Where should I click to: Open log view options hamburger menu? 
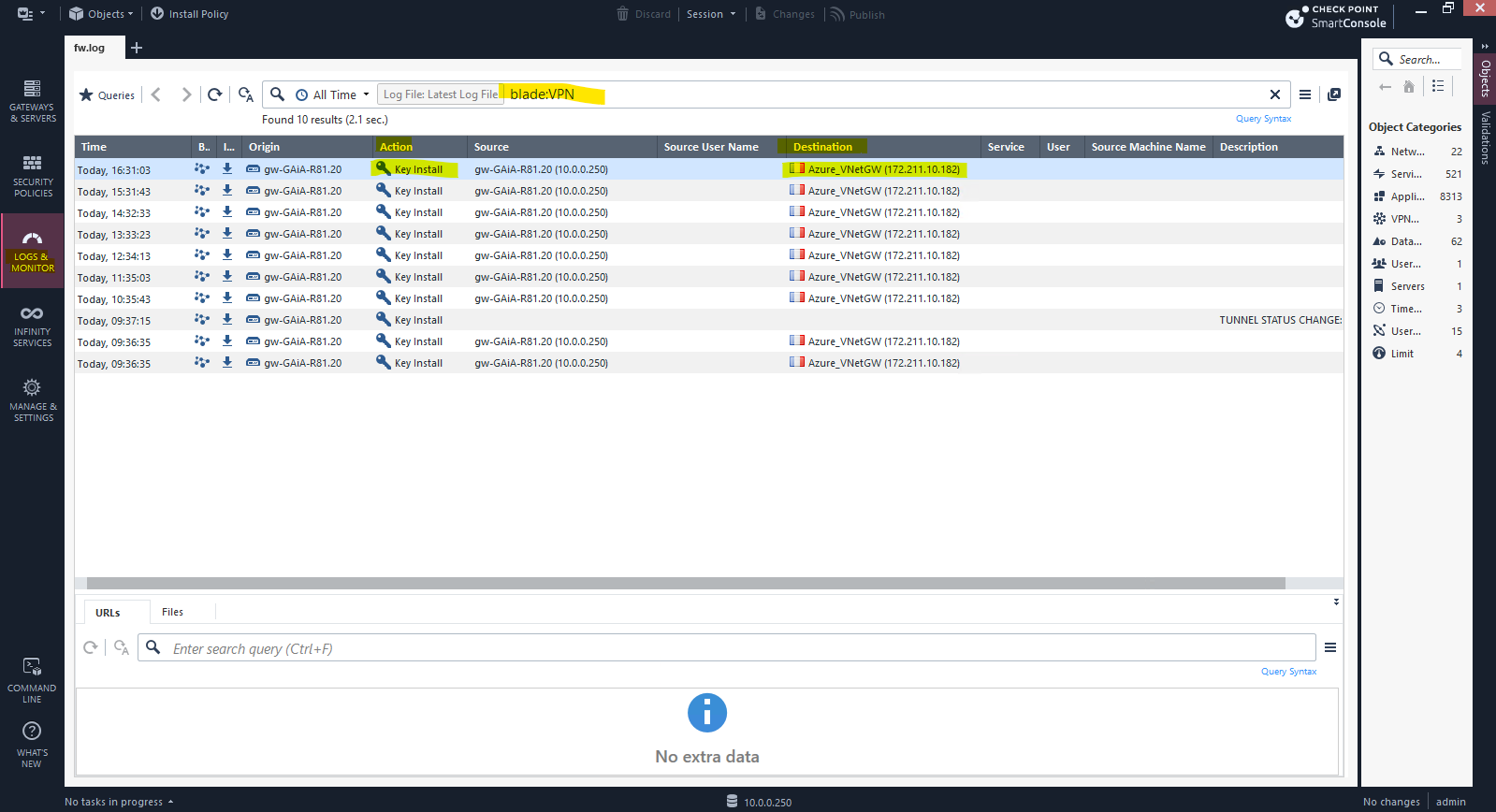click(1305, 94)
